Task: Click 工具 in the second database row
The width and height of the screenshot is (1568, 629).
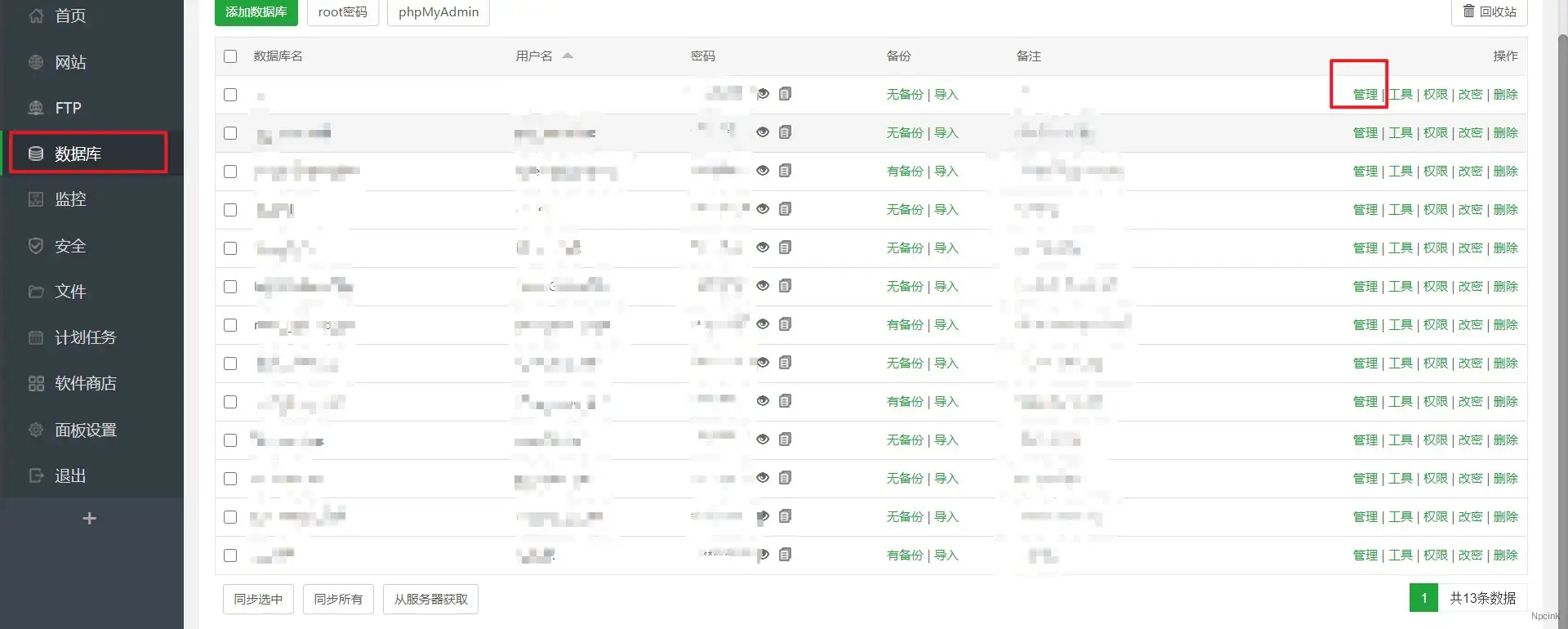Action: click(x=1400, y=133)
